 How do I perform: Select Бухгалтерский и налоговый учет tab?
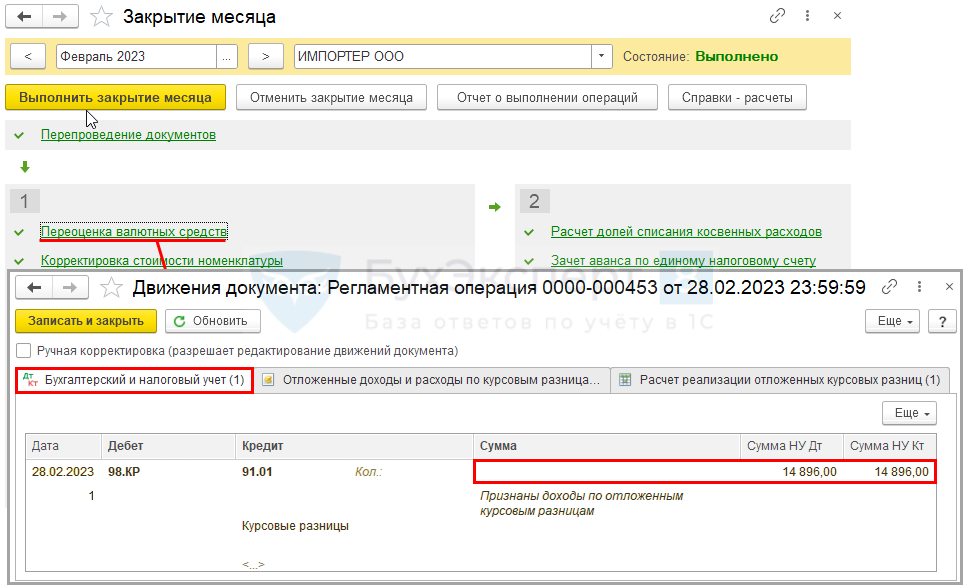[x=135, y=380]
